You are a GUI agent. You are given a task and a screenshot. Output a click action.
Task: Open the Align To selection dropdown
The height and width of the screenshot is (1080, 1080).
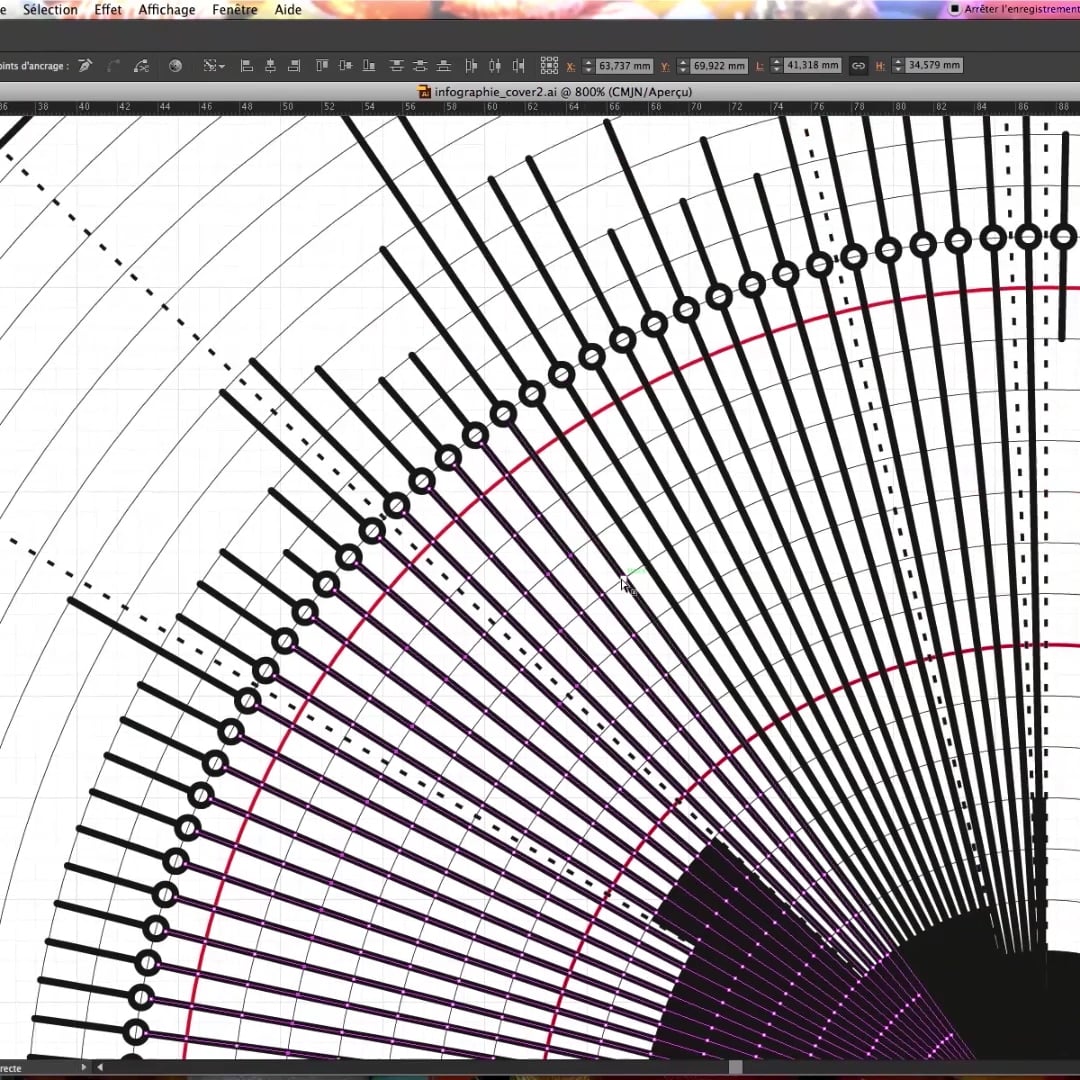(x=214, y=66)
